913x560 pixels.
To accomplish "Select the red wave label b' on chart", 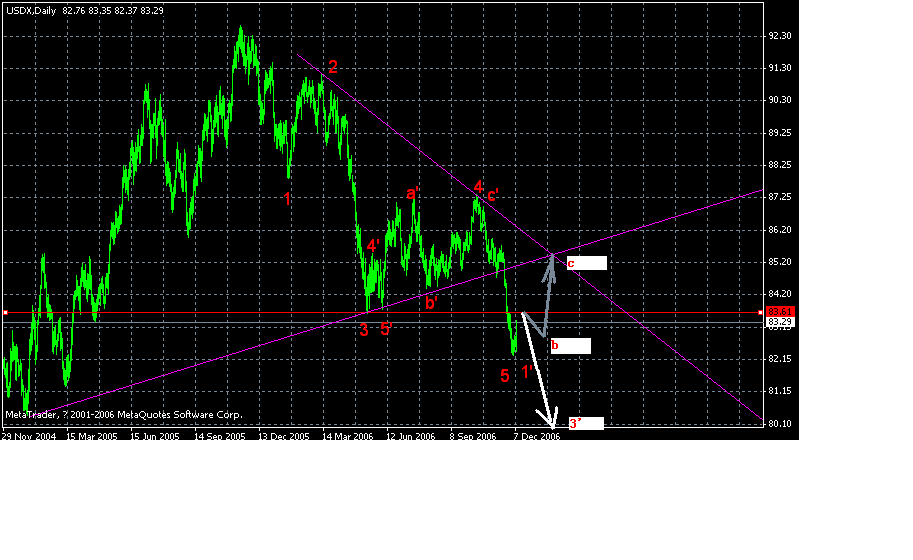I will (x=431, y=302).
